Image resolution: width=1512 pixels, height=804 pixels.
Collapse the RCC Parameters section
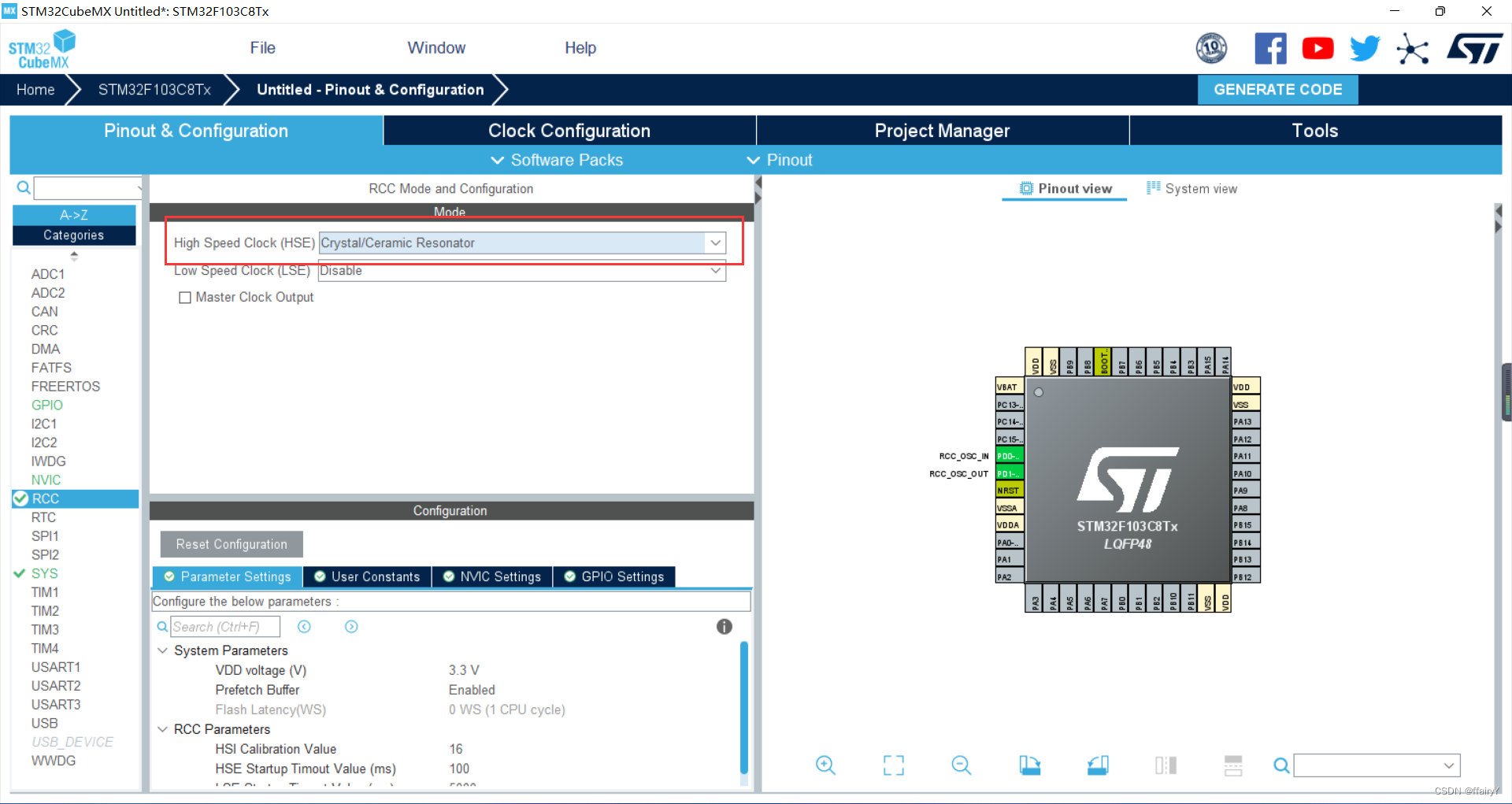162,729
